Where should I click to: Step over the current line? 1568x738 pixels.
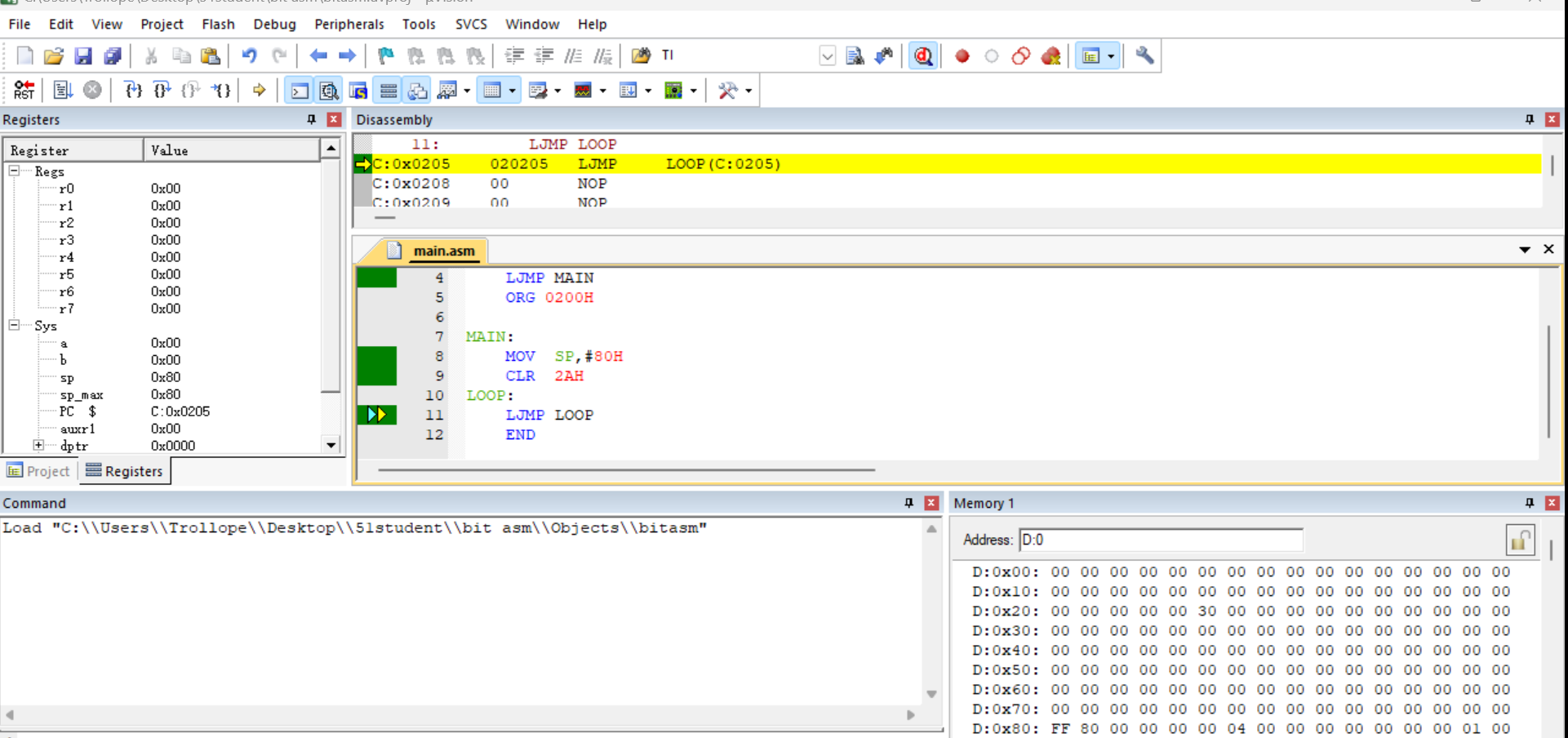coord(162,90)
